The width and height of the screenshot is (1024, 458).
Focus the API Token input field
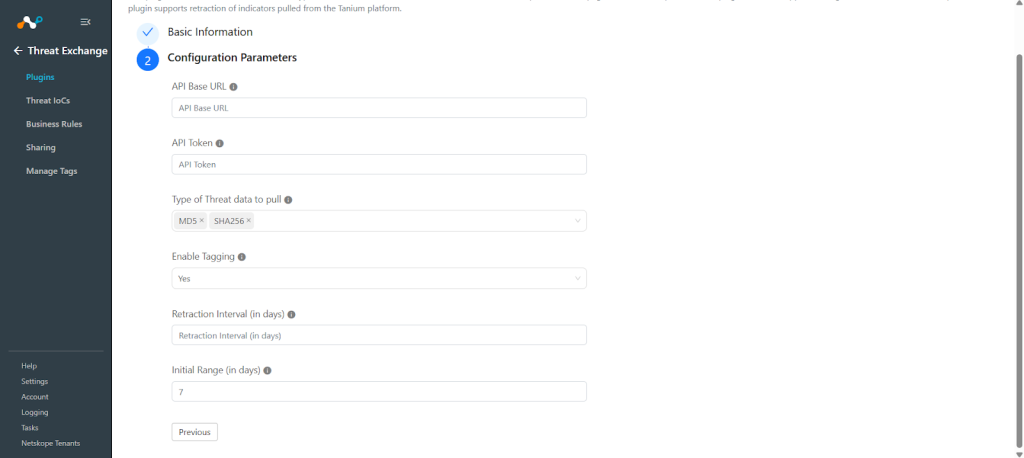point(379,165)
